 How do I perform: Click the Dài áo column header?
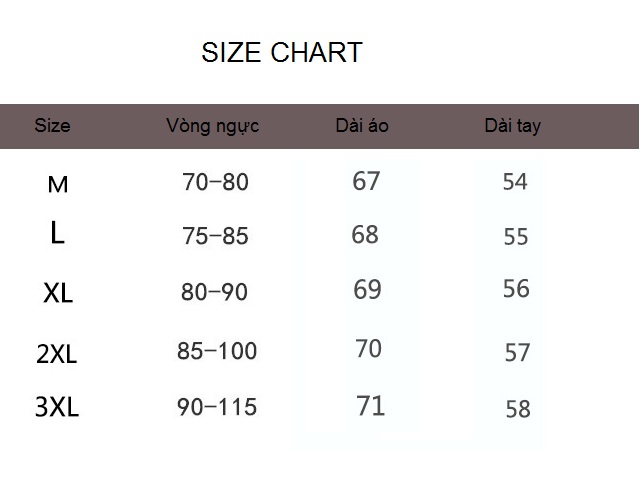pos(362,125)
